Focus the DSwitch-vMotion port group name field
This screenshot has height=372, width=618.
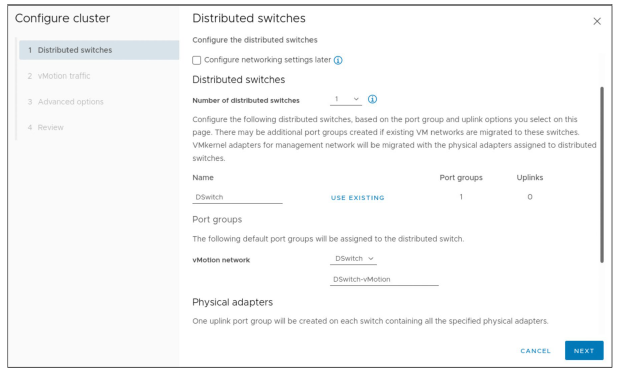384,279
